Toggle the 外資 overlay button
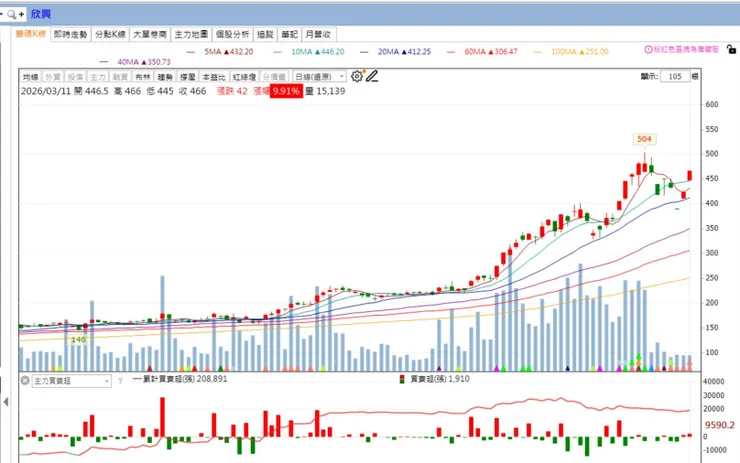 point(52,76)
